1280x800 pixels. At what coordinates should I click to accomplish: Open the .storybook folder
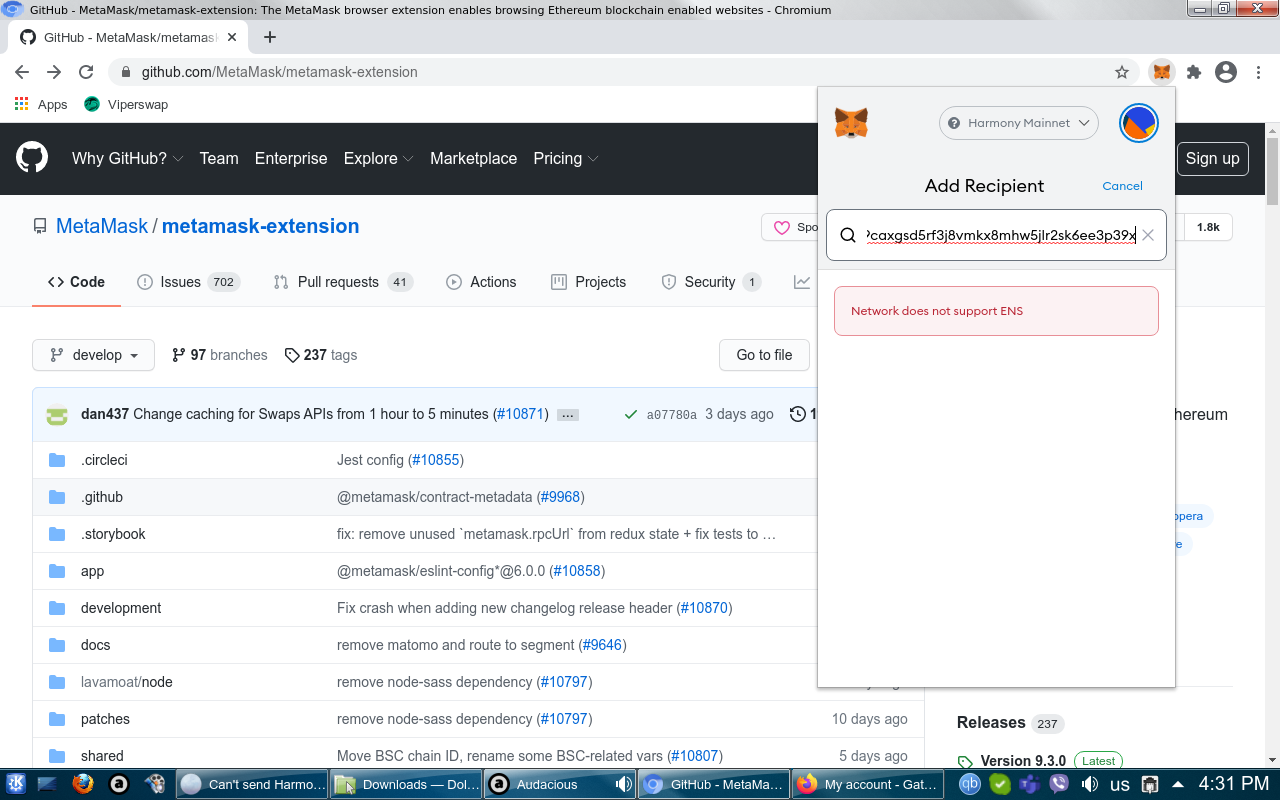click(113, 534)
